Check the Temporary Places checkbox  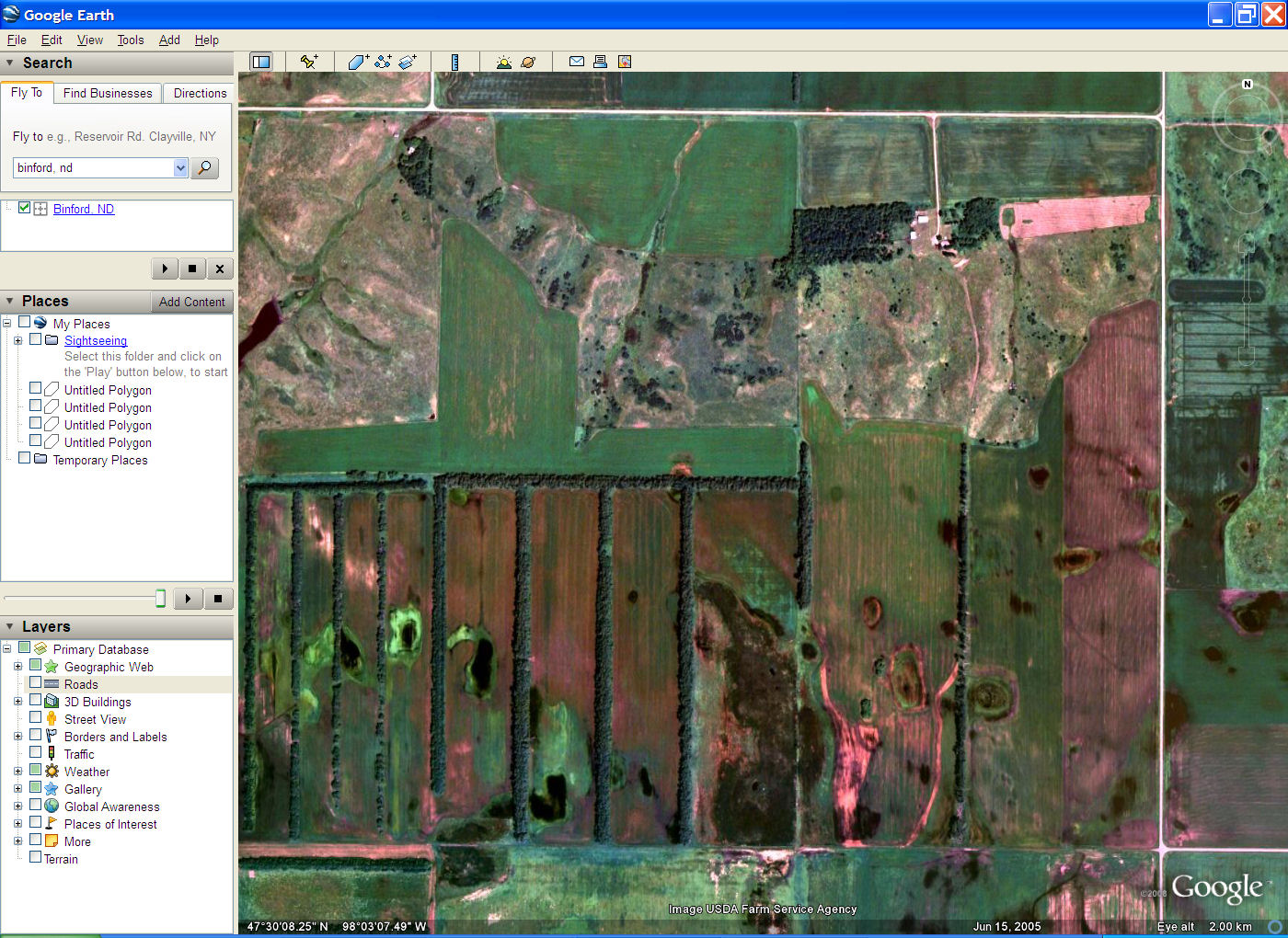(25, 458)
